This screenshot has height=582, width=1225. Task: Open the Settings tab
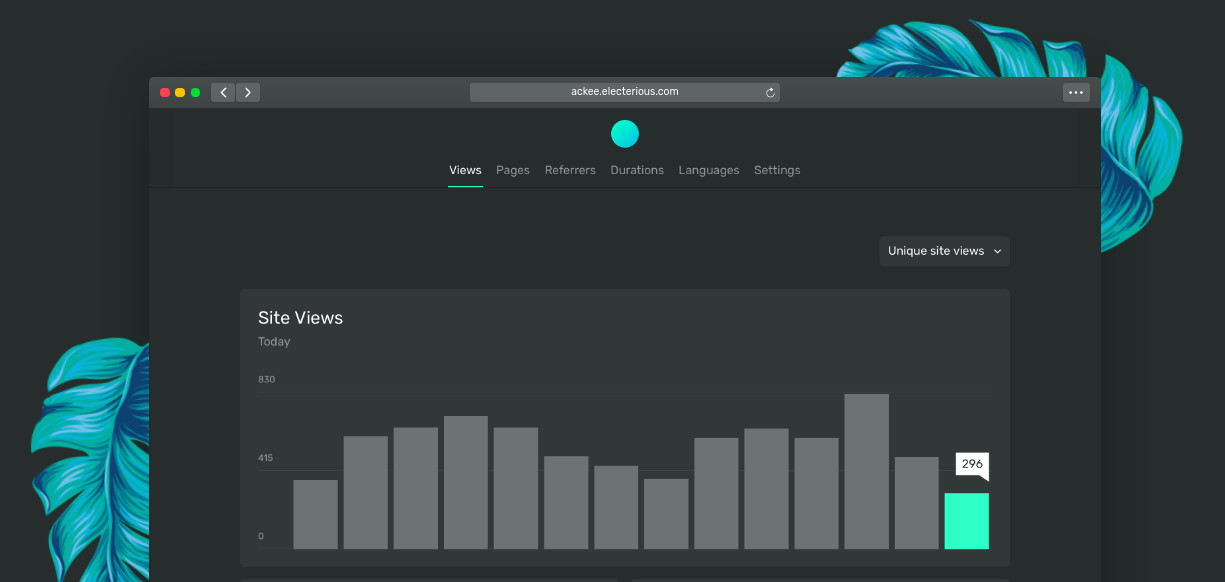click(x=777, y=170)
